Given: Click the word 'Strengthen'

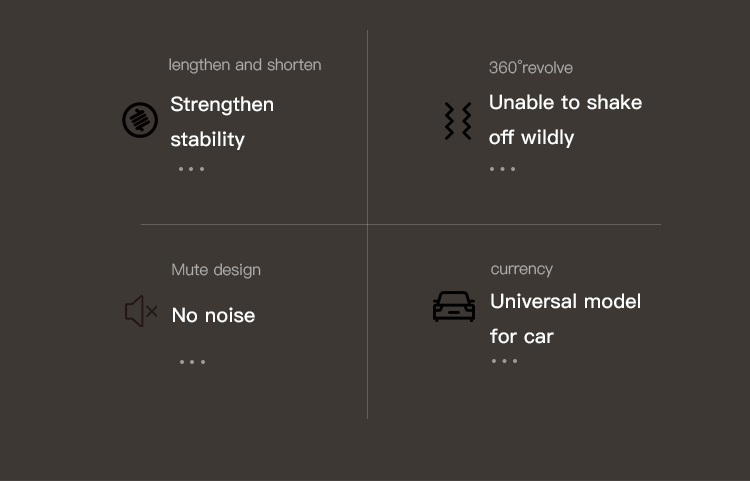Looking at the screenshot, I should point(222,104).
